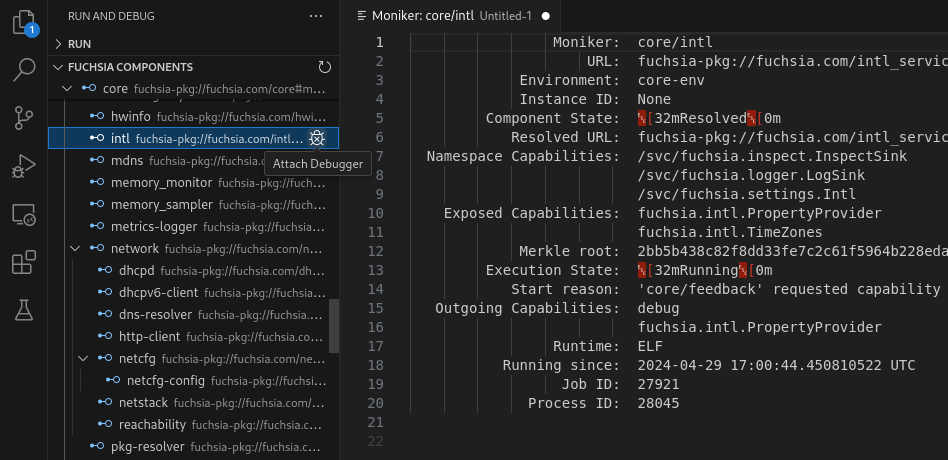Open the Explorer view in activity bar
The height and width of the screenshot is (460, 948).
click(24, 23)
